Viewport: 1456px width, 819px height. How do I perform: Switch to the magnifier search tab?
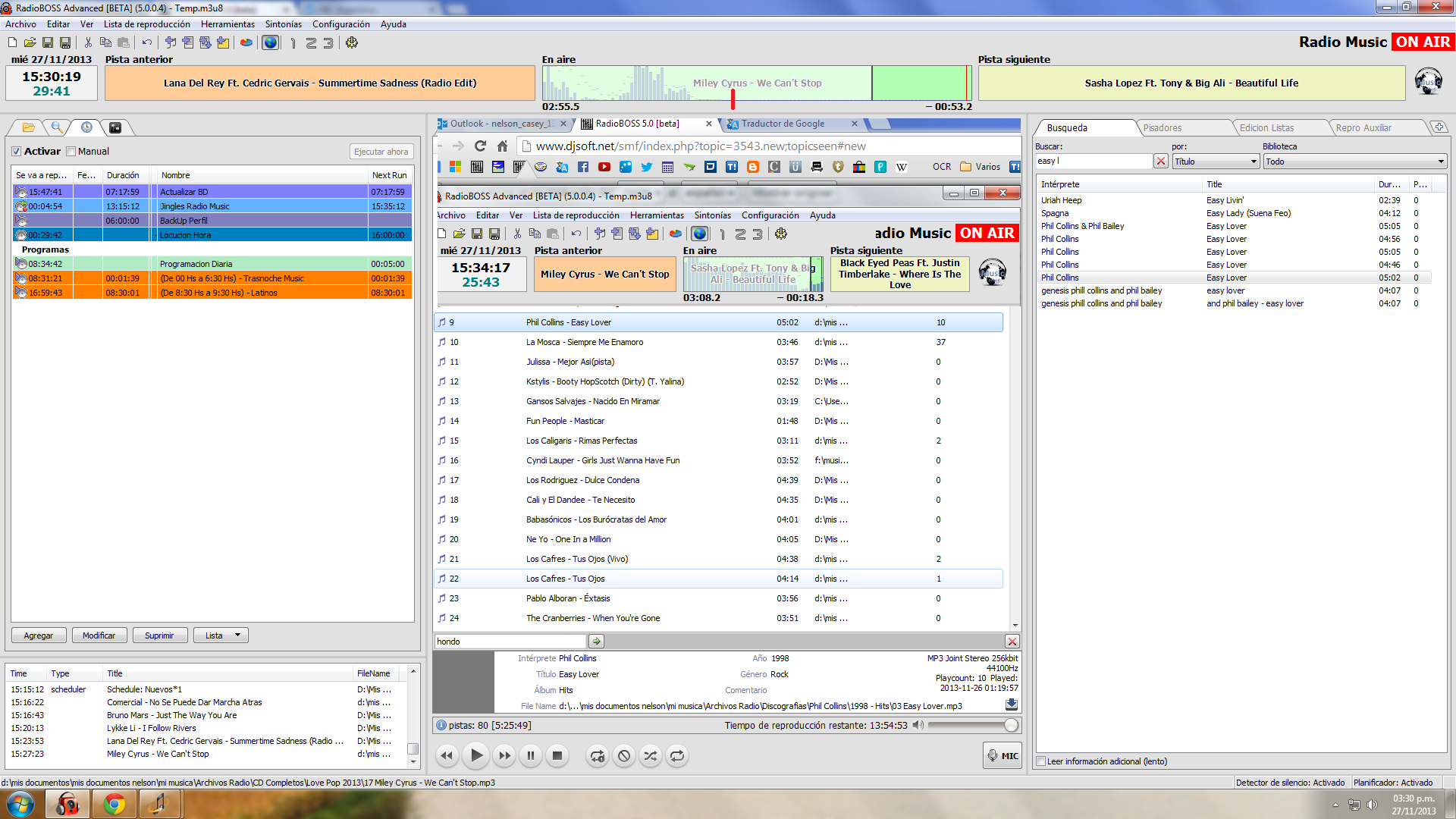click(x=57, y=127)
